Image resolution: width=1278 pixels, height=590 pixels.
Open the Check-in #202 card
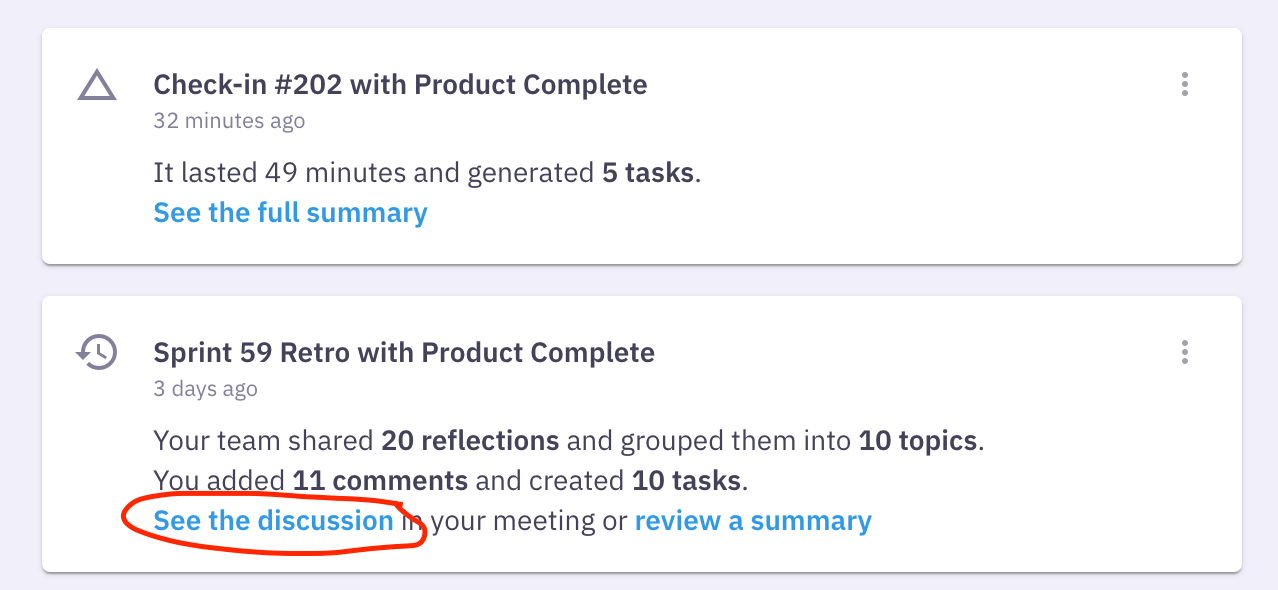coord(639,145)
